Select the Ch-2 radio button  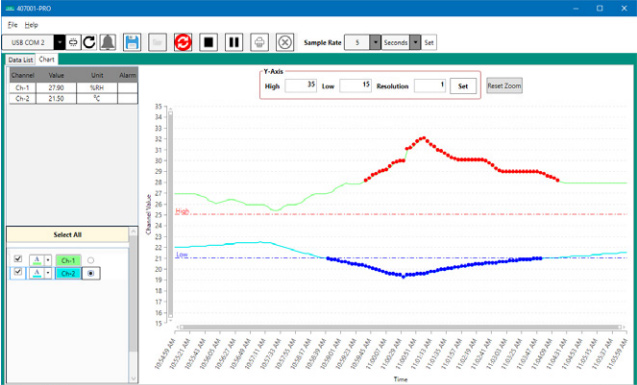coord(91,274)
